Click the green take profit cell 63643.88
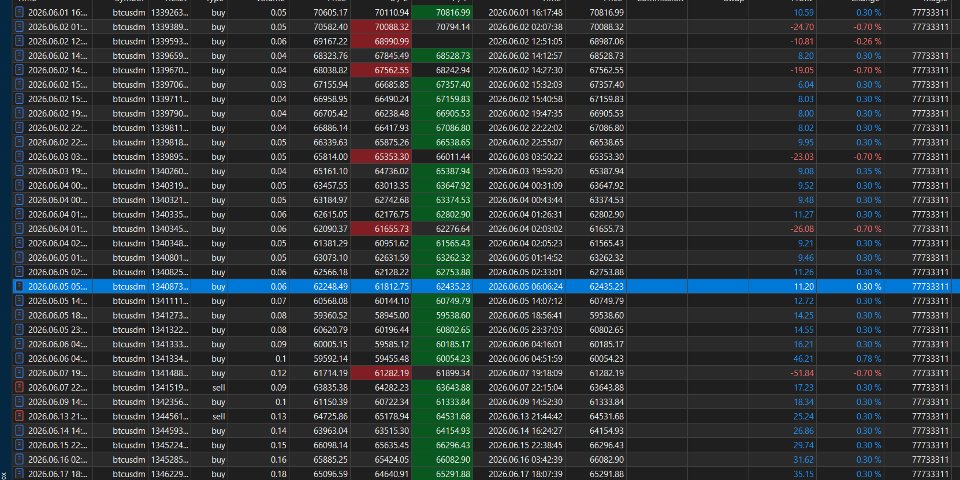This screenshot has height=480, width=960. [x=443, y=387]
